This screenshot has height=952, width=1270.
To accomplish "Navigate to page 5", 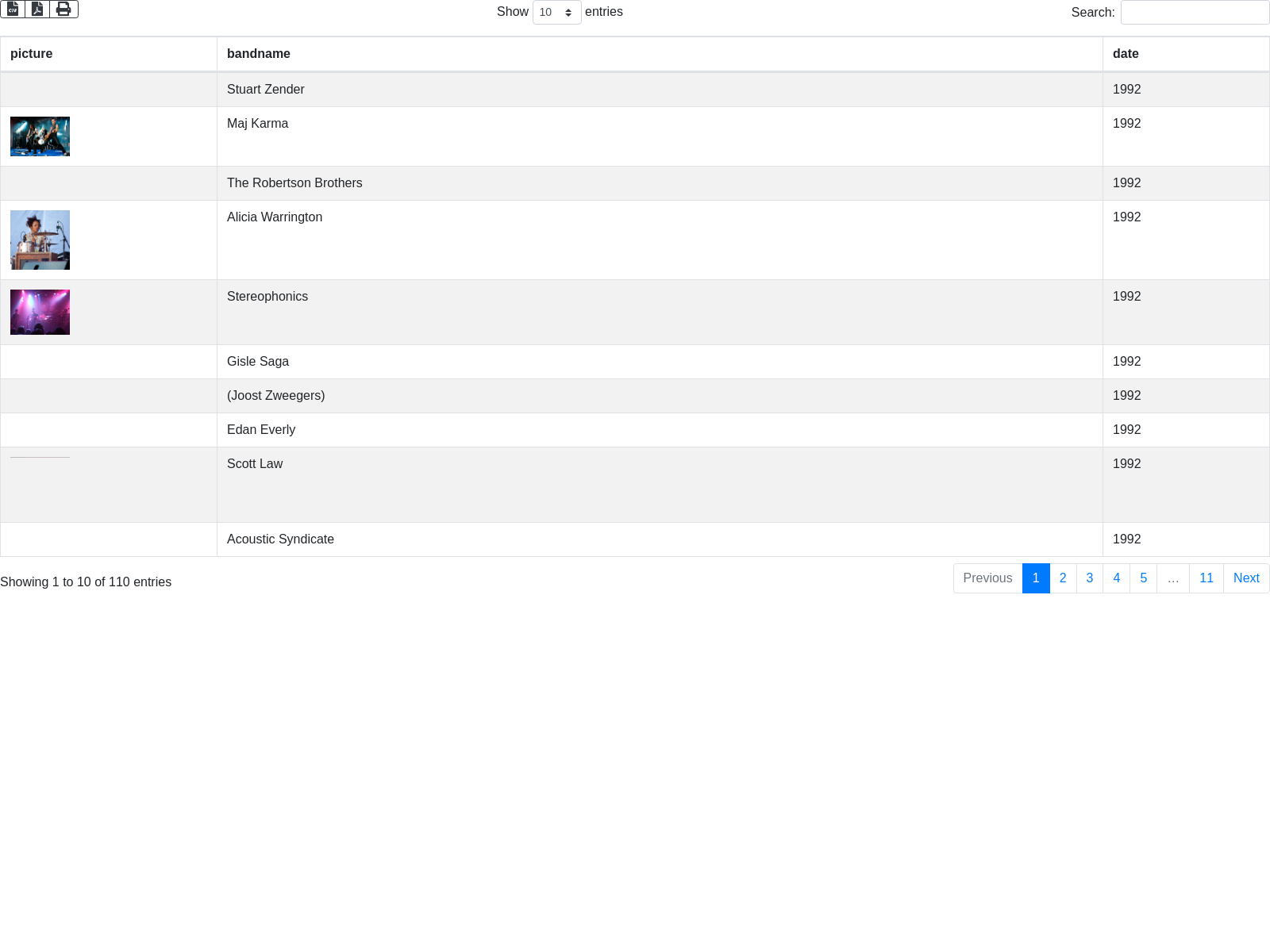I will coord(1144,578).
